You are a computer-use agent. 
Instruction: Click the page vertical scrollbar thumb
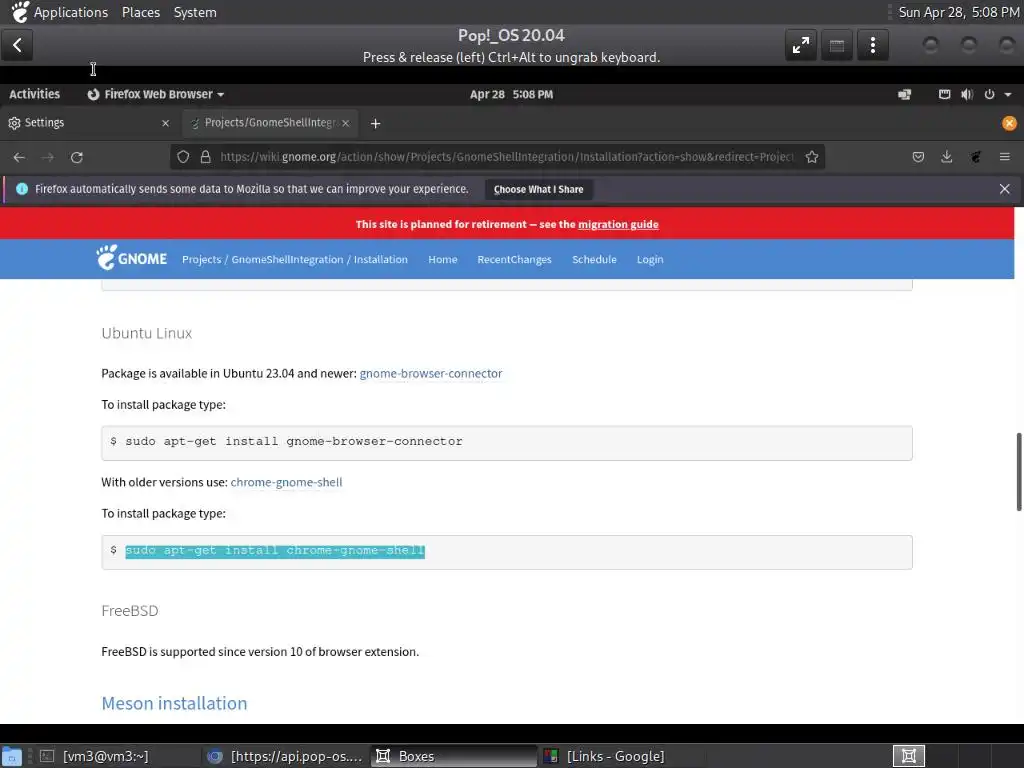point(1018,472)
